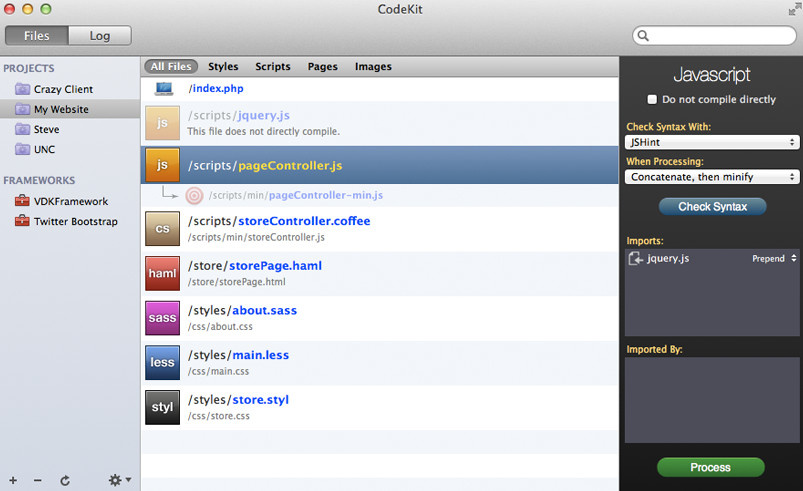Open the When Processing dropdown
The image size is (803, 491).
click(712, 177)
